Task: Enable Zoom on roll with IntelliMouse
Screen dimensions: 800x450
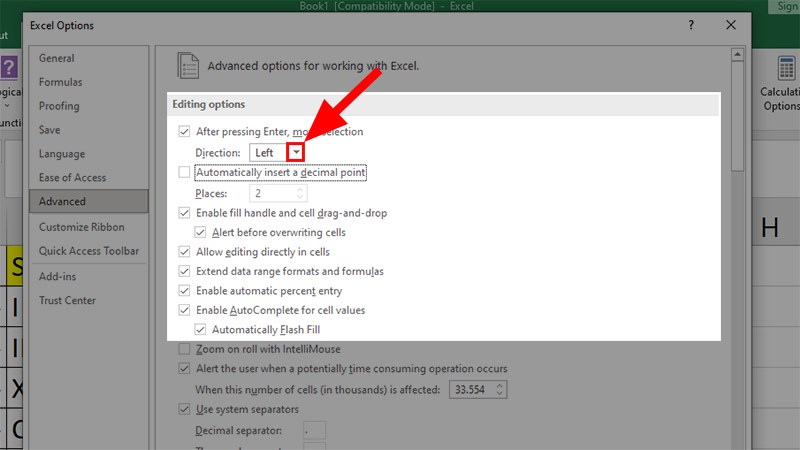Action: coord(184,349)
